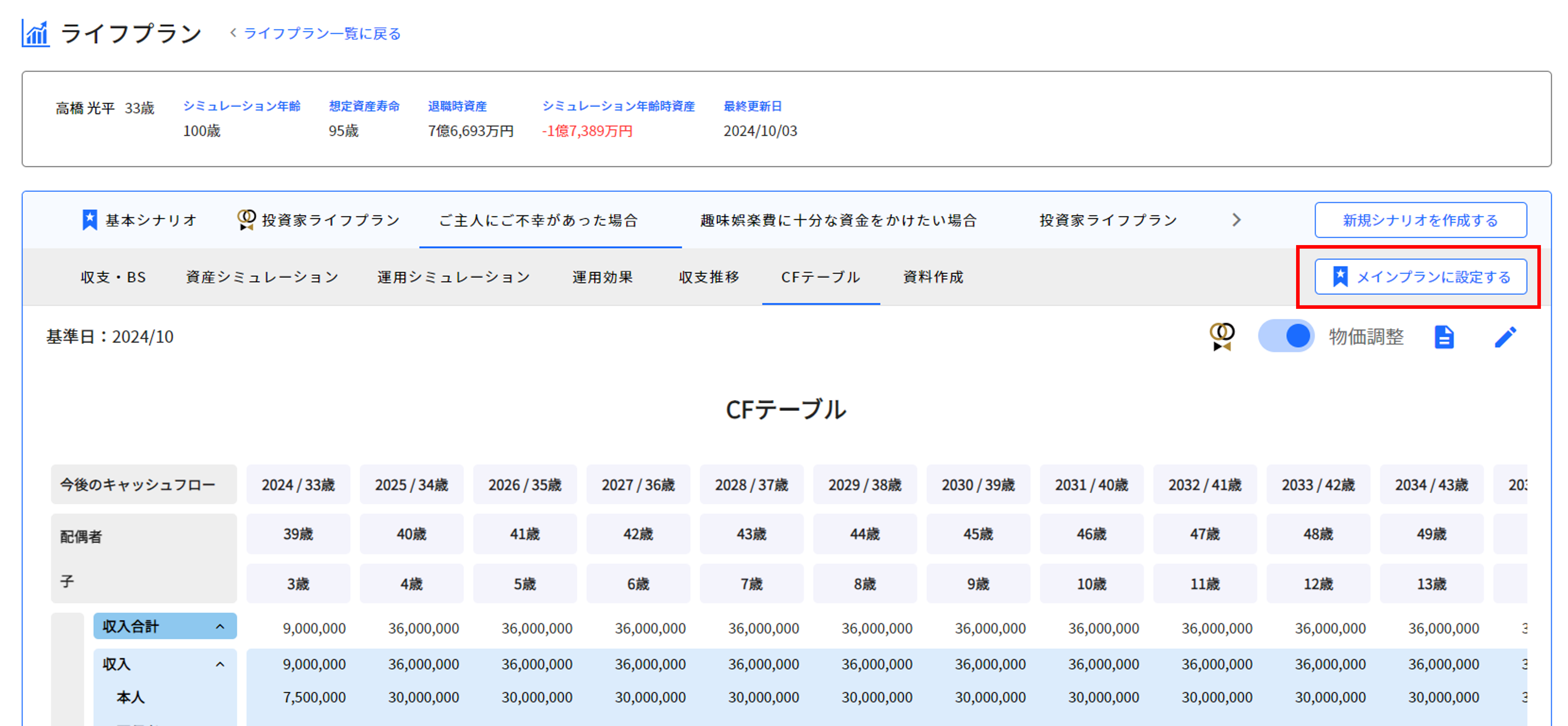The image size is (1568, 726).
Task: Show more scenarios with the right chevron
Action: (x=1236, y=220)
